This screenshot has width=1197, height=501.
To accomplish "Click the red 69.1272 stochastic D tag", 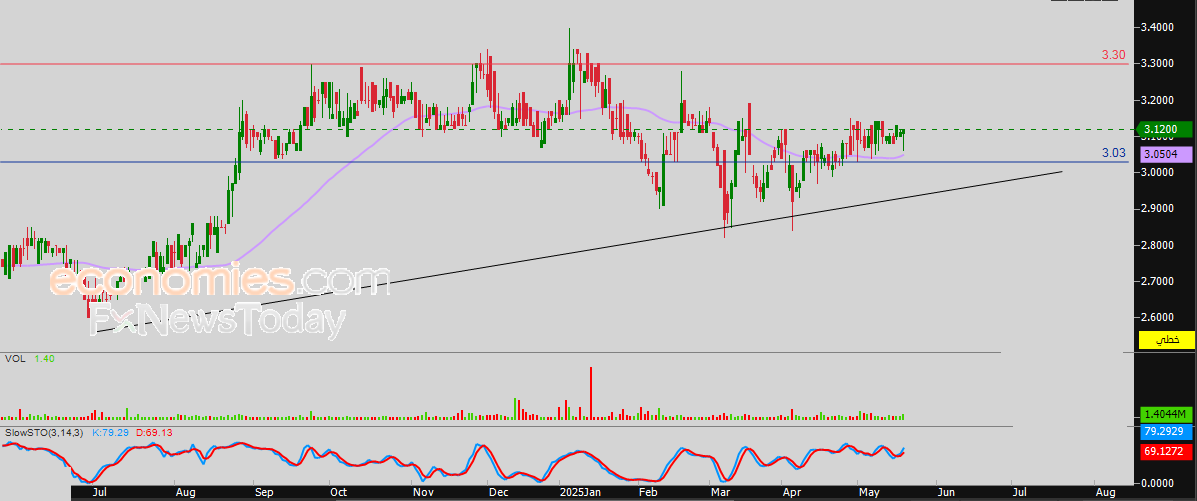I will 1166,451.
